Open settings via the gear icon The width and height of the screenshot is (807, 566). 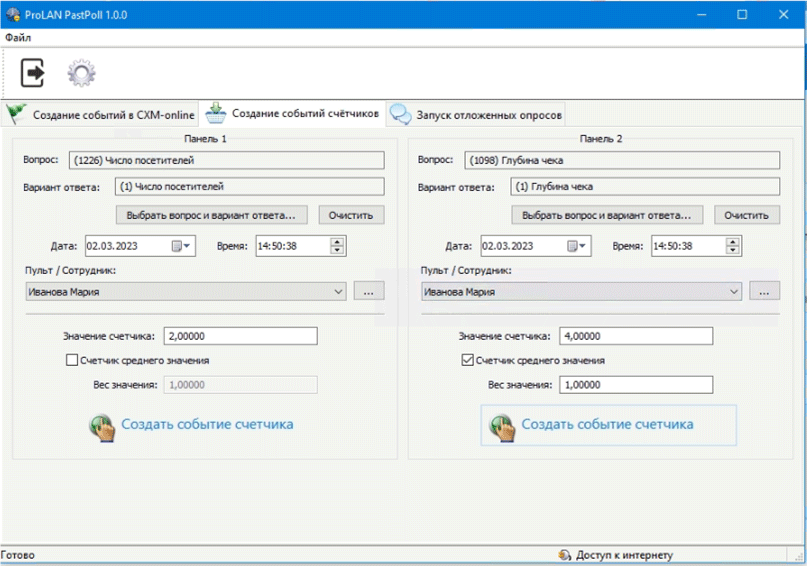click(x=80, y=73)
